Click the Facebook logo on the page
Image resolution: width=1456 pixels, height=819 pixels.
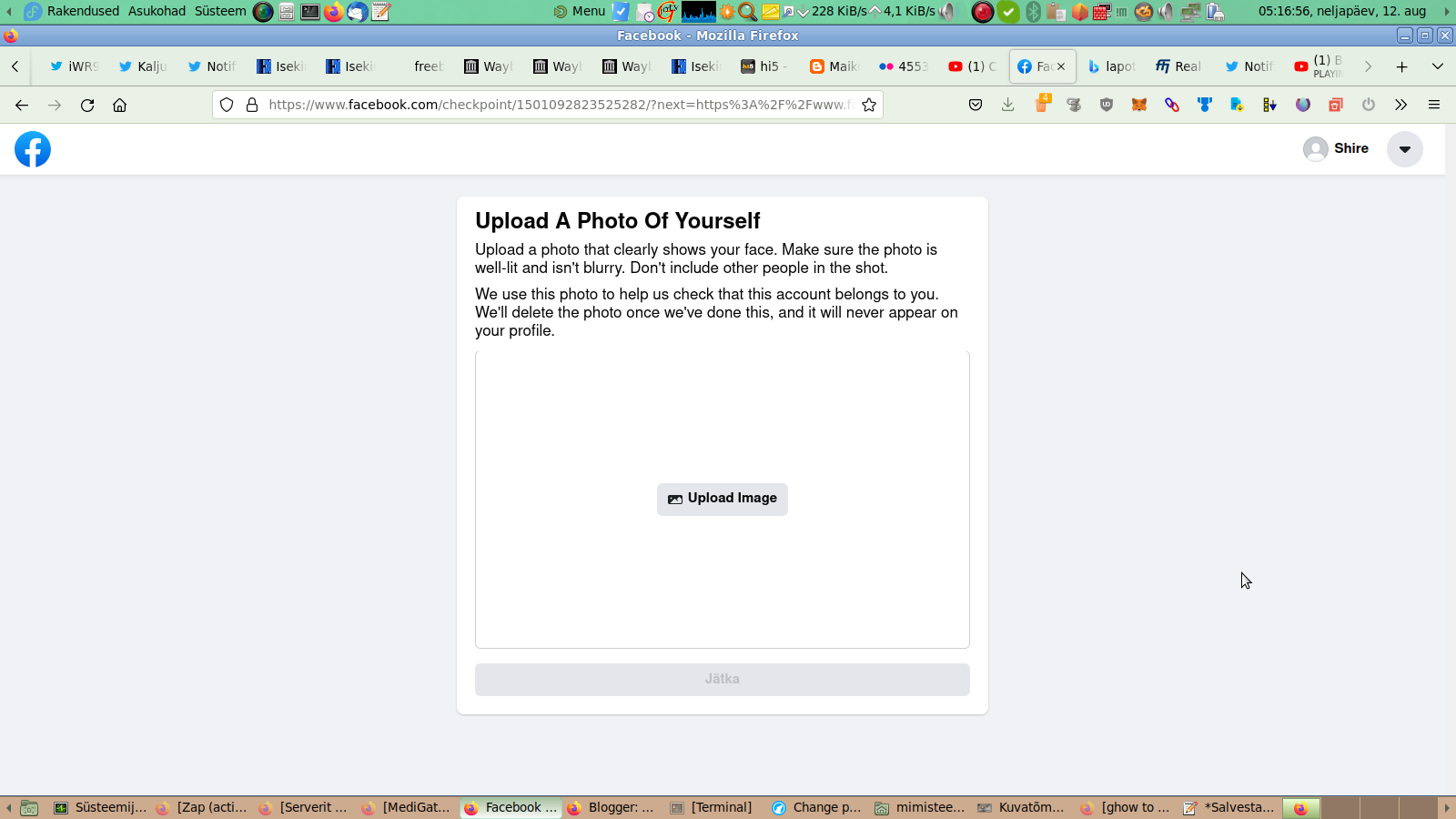[33, 149]
